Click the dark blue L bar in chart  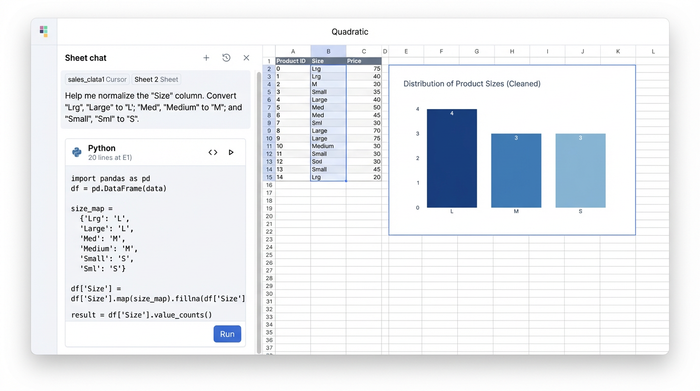point(452,158)
